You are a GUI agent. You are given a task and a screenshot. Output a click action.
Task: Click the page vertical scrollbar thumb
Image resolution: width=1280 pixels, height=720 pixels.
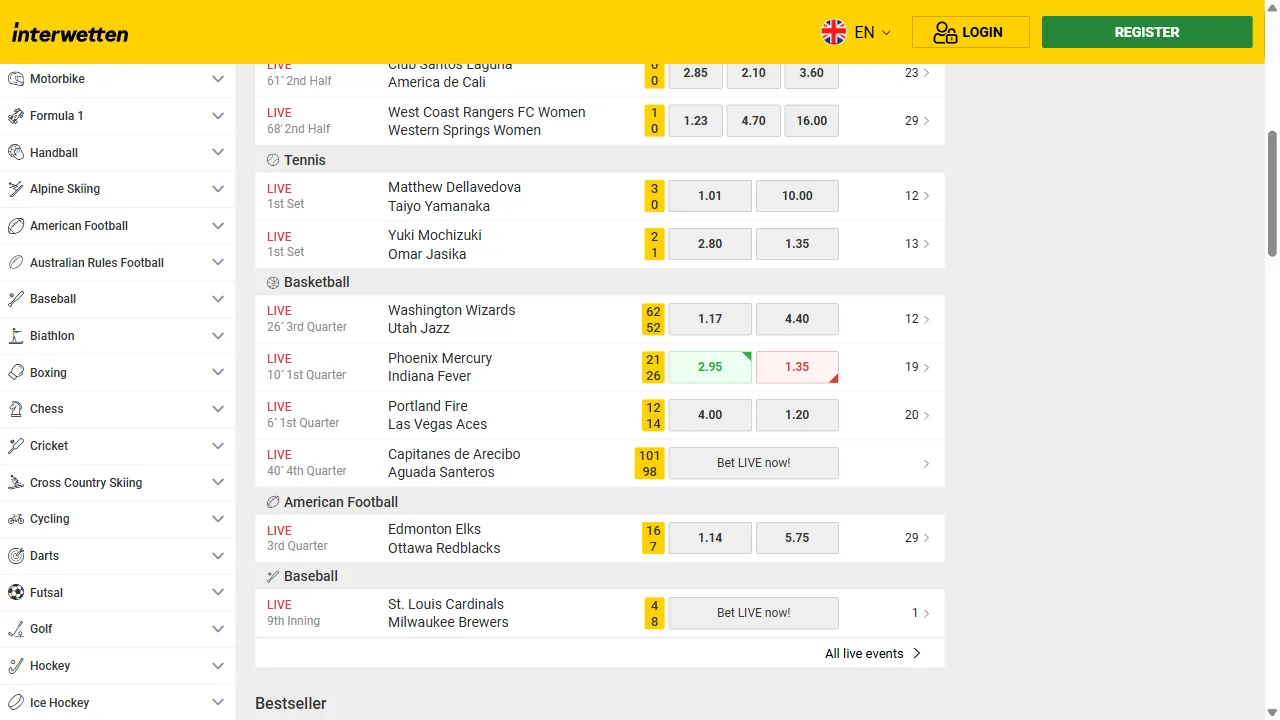pos(1272,193)
